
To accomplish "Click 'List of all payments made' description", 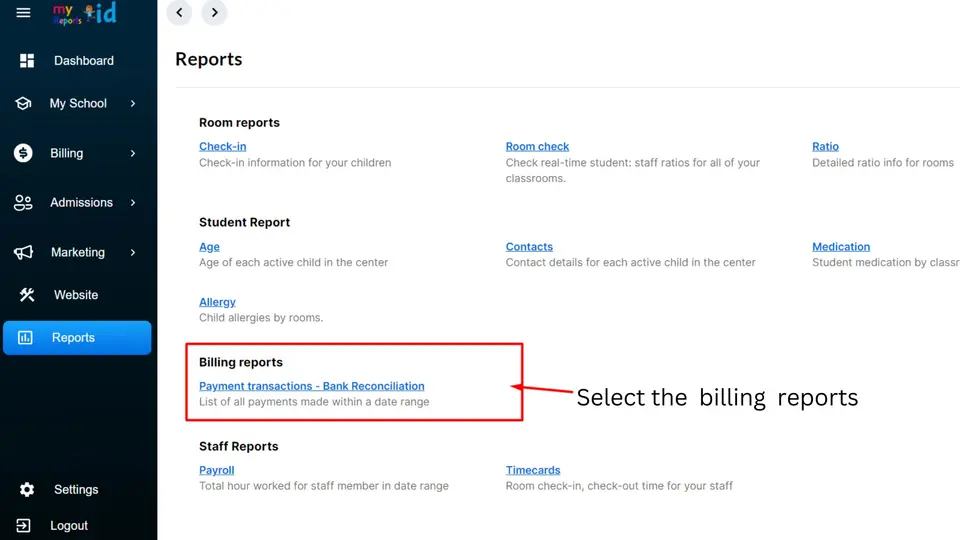I will point(314,402).
